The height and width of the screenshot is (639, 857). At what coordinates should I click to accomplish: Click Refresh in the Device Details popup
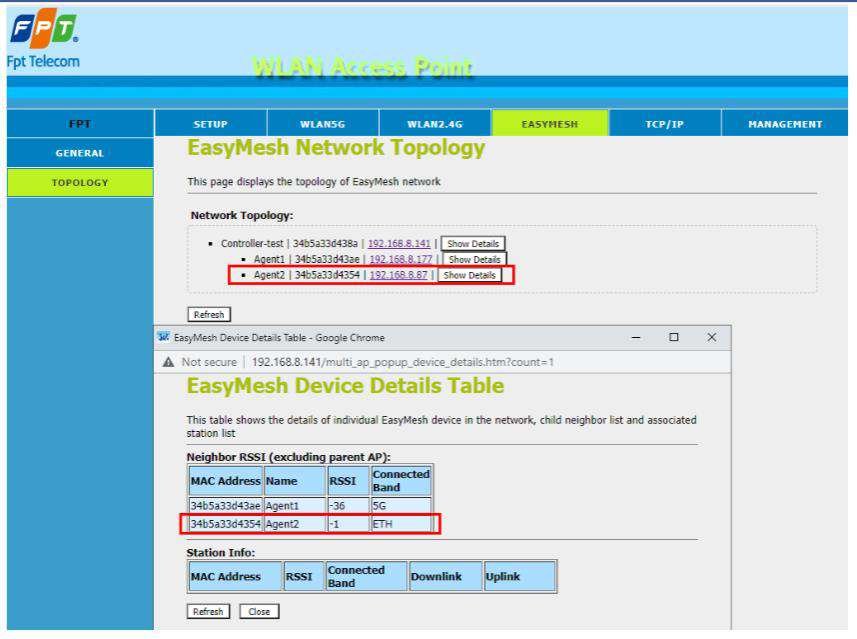click(x=208, y=611)
